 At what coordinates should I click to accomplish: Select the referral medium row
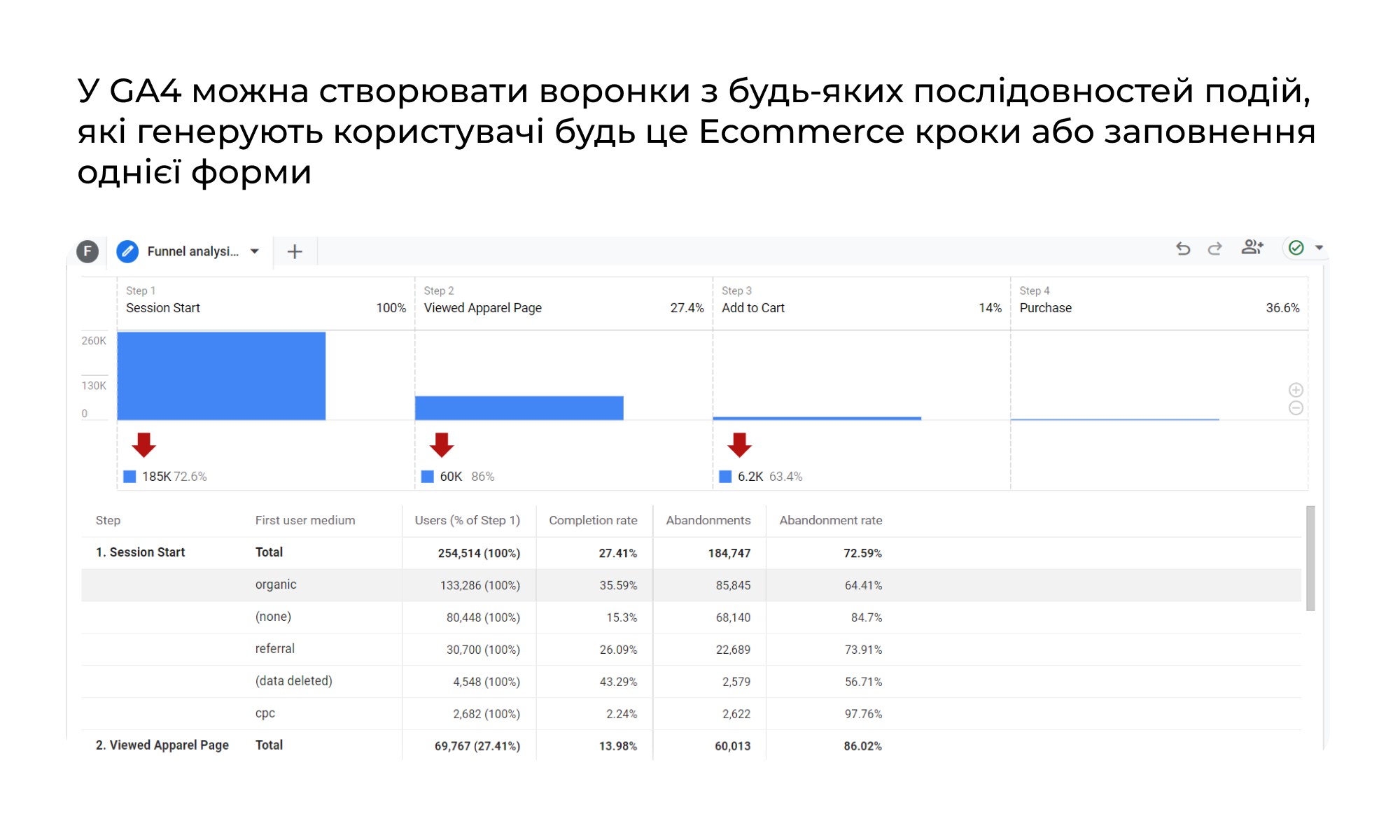pos(691,650)
